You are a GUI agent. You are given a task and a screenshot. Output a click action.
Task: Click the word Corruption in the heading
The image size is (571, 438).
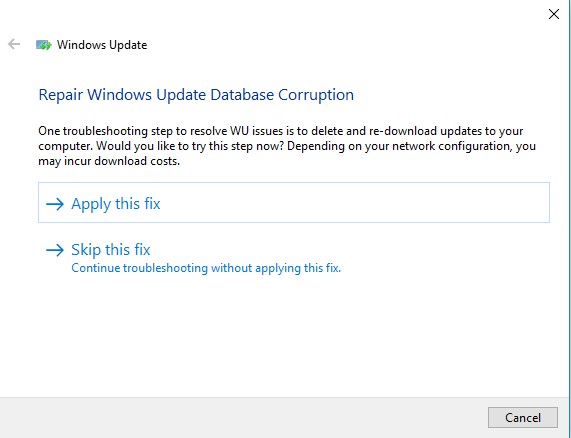tap(316, 95)
